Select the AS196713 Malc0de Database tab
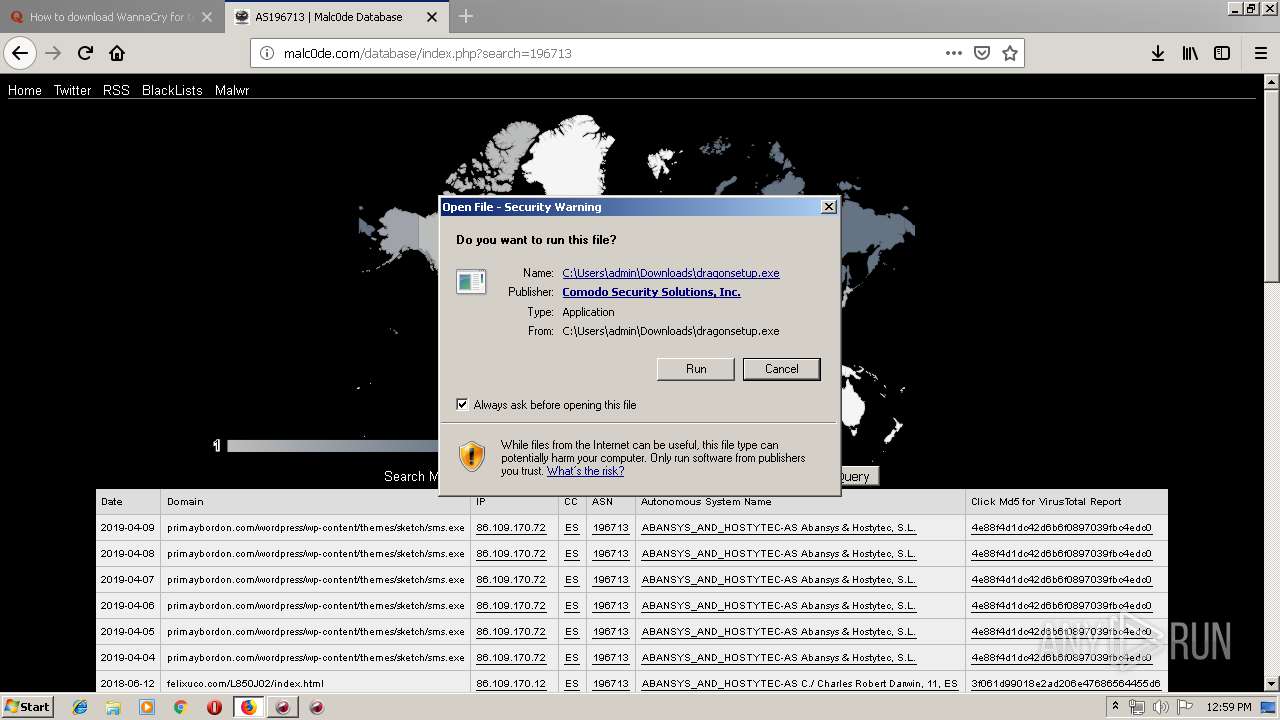 click(337, 17)
